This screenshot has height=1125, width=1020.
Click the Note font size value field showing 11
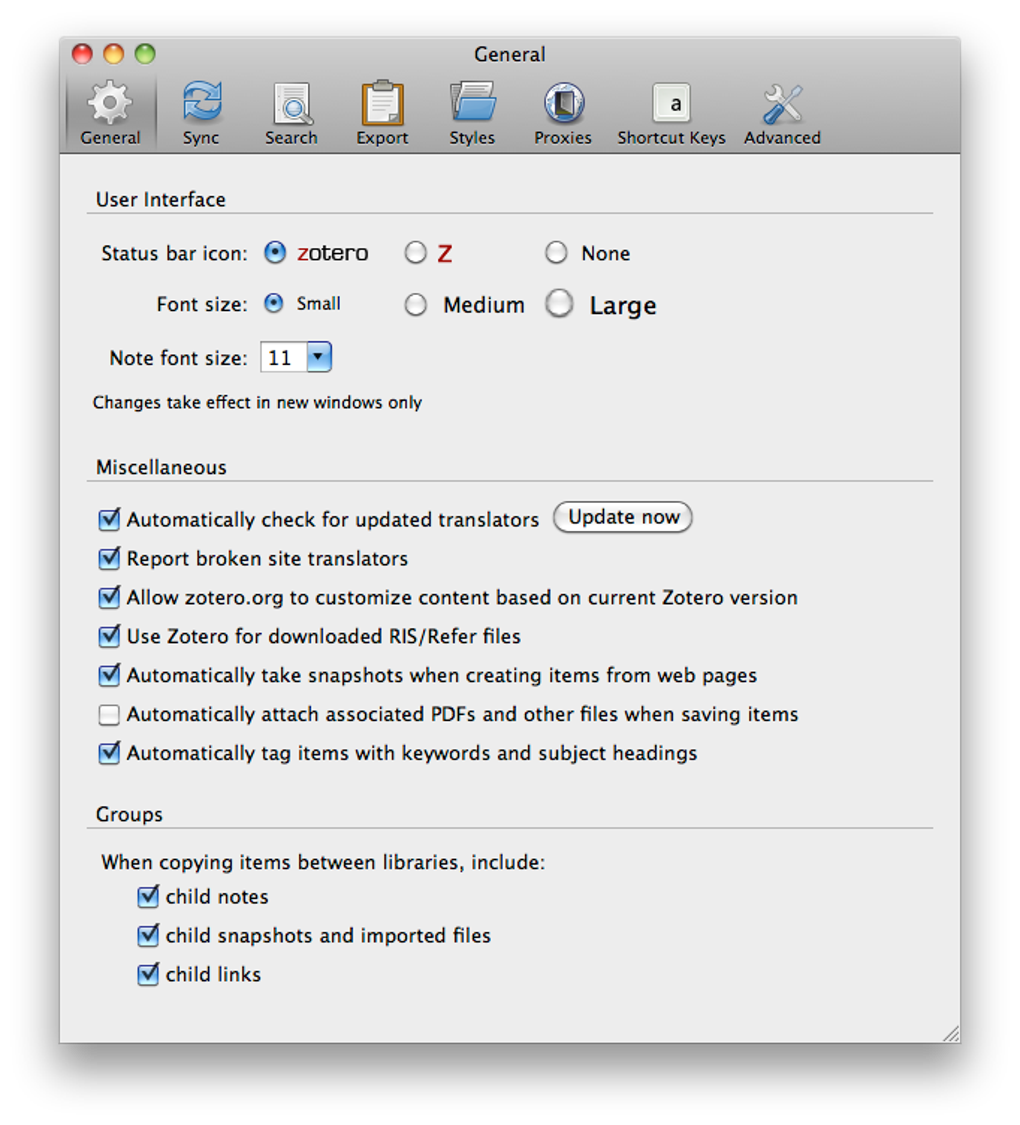click(283, 357)
